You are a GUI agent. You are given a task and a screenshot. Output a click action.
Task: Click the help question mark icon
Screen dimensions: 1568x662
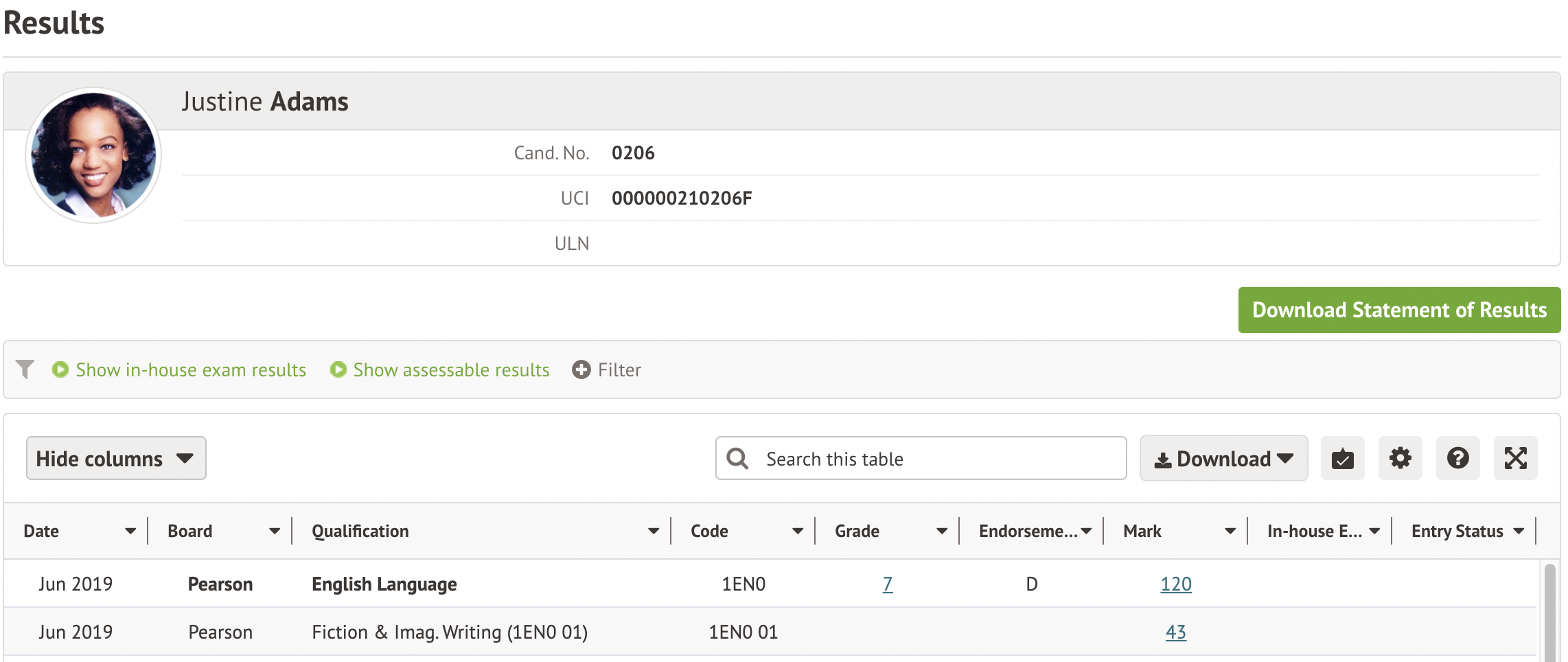coord(1457,458)
